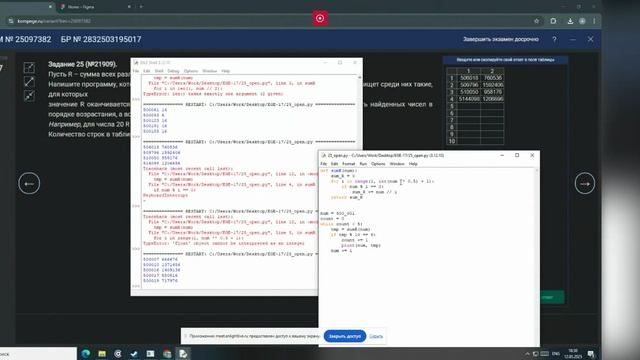Open Format menu in 25_open.py editor
Viewport: 640px width, 360px height.
pyautogui.click(x=348, y=164)
